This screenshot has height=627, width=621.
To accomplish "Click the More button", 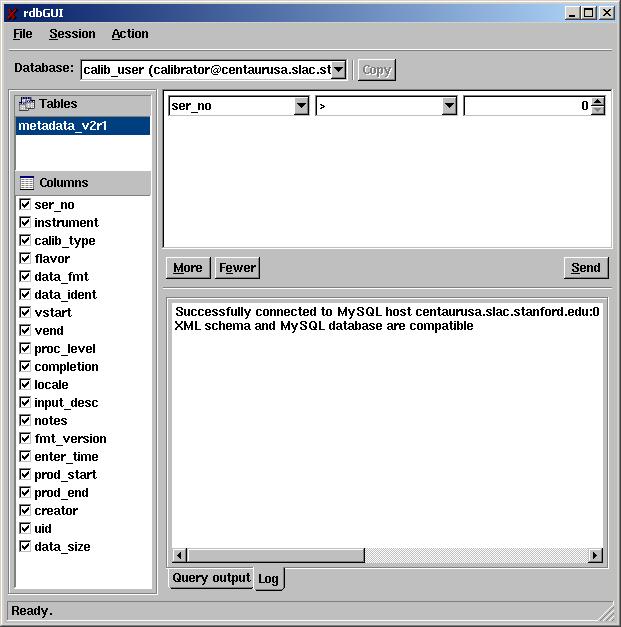I will click(x=187, y=267).
